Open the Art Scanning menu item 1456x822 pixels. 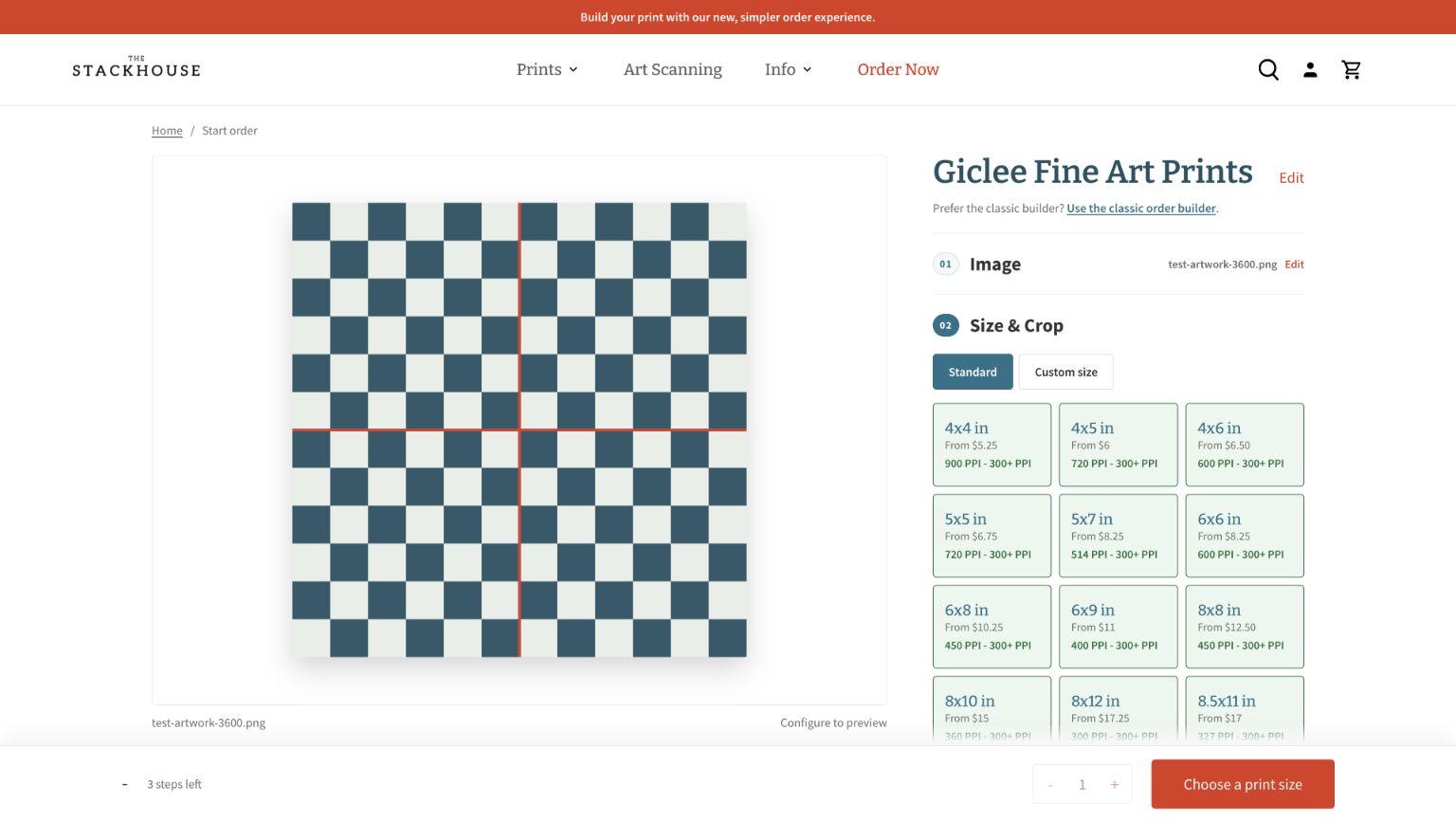[x=673, y=69]
